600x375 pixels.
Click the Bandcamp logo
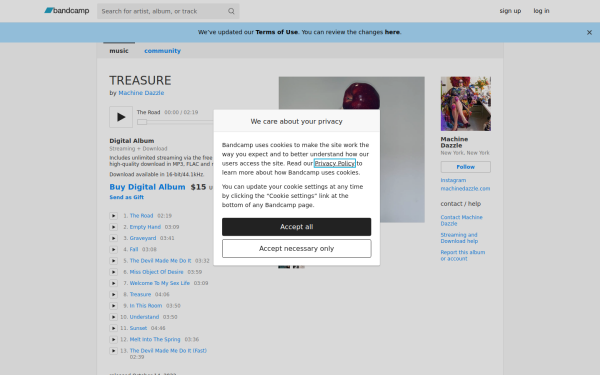point(67,11)
